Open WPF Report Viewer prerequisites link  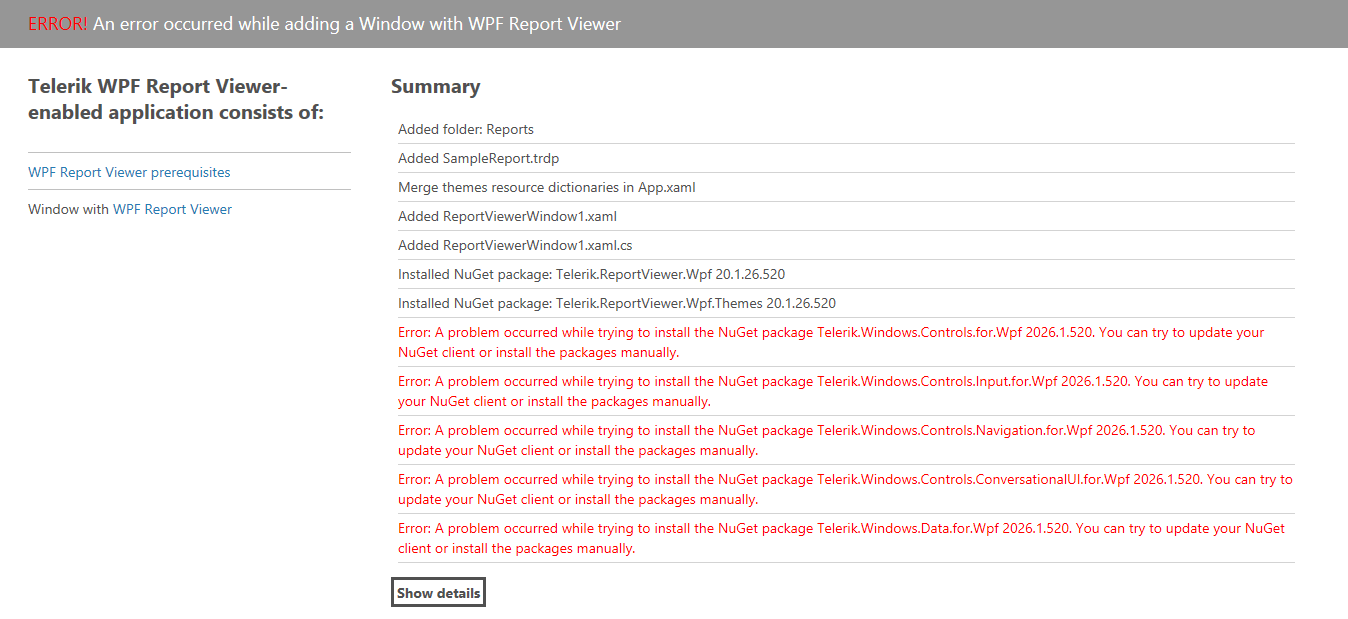click(129, 172)
